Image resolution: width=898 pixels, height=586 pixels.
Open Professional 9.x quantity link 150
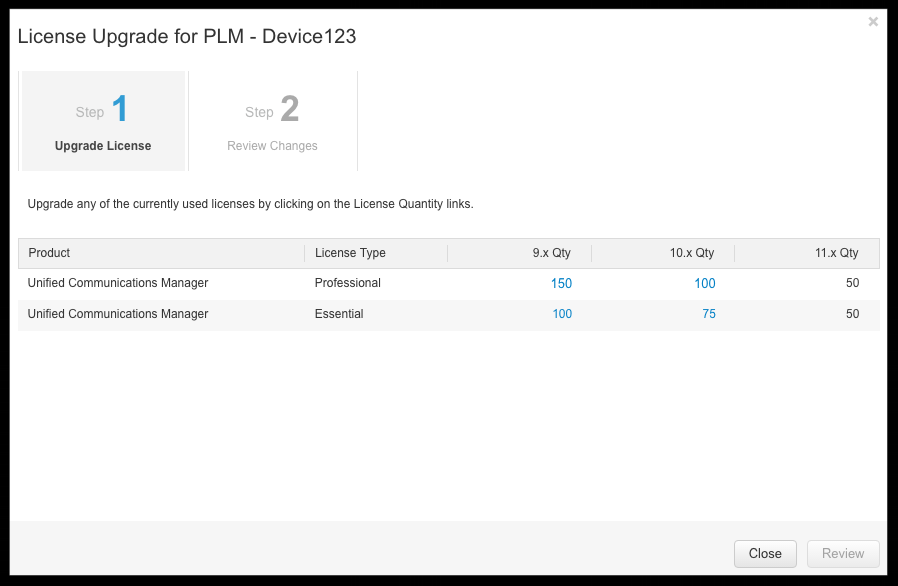[x=561, y=284]
